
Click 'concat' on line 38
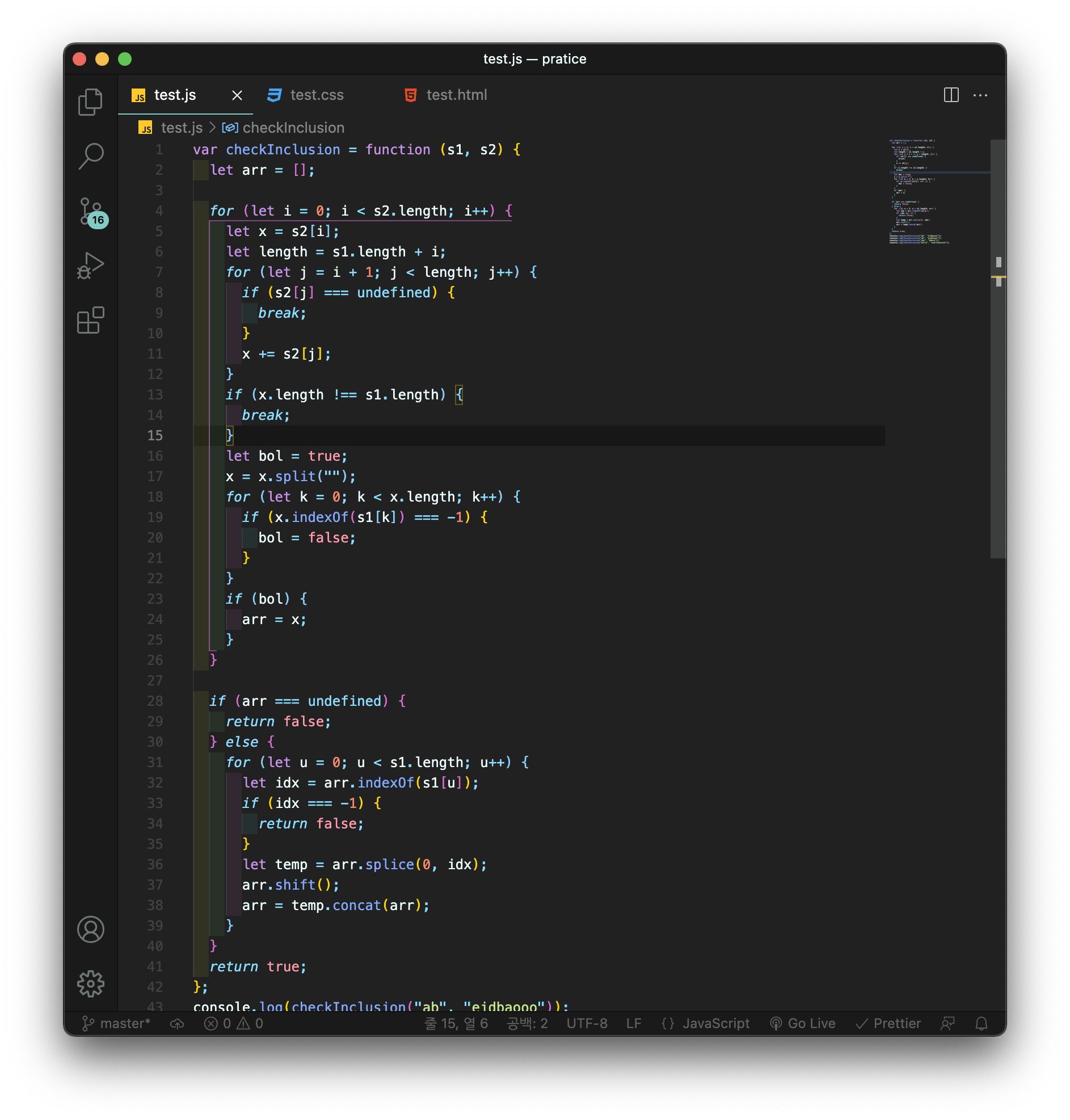click(x=357, y=905)
